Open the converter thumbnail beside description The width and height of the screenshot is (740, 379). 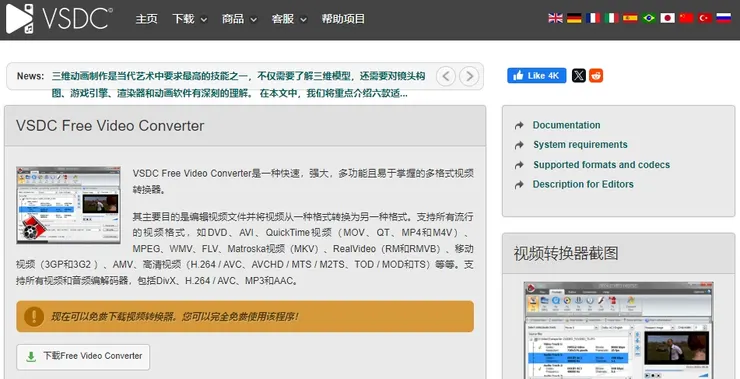coord(68,205)
